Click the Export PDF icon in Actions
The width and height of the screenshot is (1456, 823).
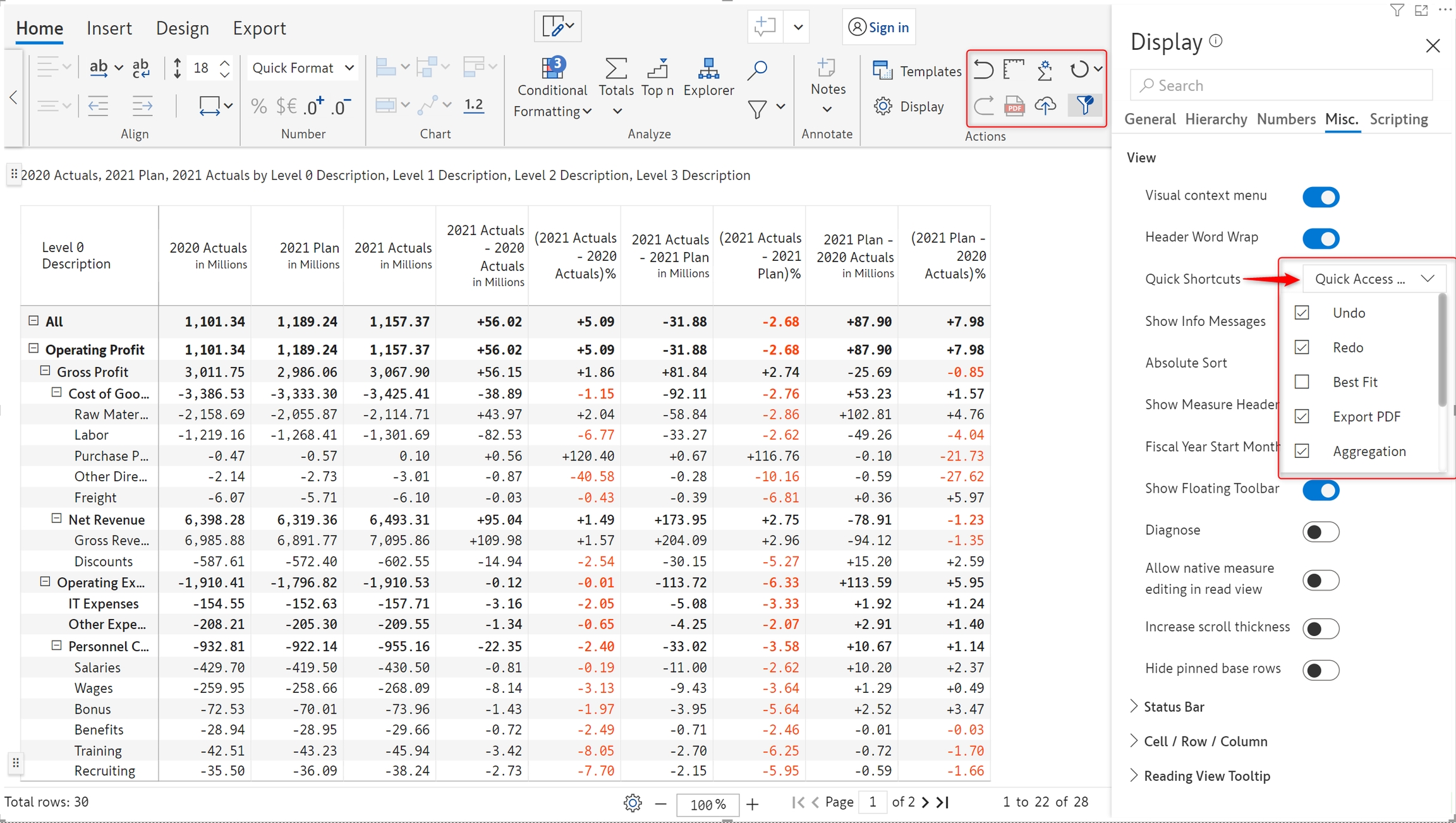[1014, 105]
